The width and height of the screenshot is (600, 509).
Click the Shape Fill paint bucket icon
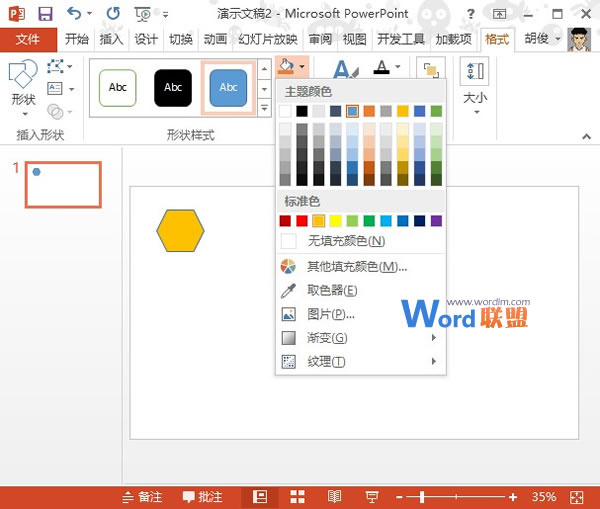tap(286, 66)
